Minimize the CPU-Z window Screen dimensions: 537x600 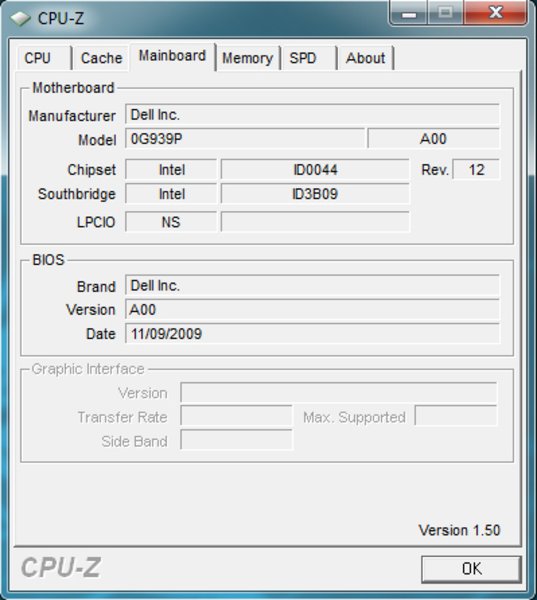pos(408,13)
